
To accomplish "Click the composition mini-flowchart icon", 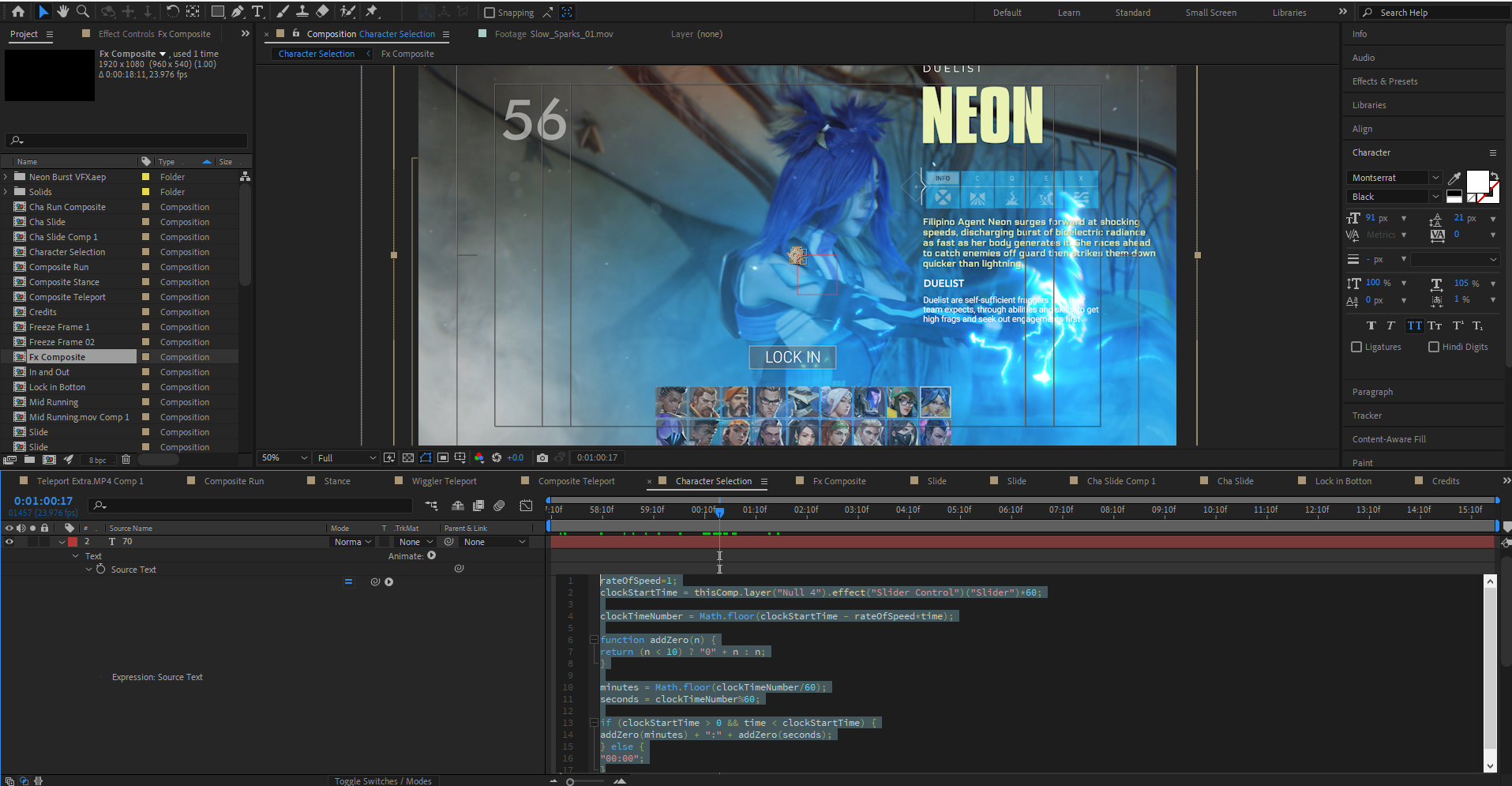I will click(x=431, y=506).
